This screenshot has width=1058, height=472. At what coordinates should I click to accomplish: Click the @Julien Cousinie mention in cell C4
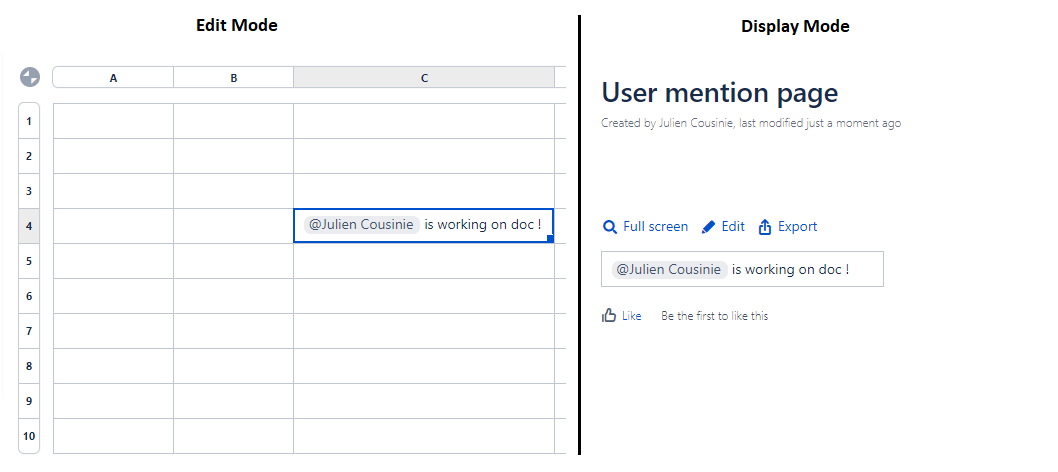click(x=361, y=225)
